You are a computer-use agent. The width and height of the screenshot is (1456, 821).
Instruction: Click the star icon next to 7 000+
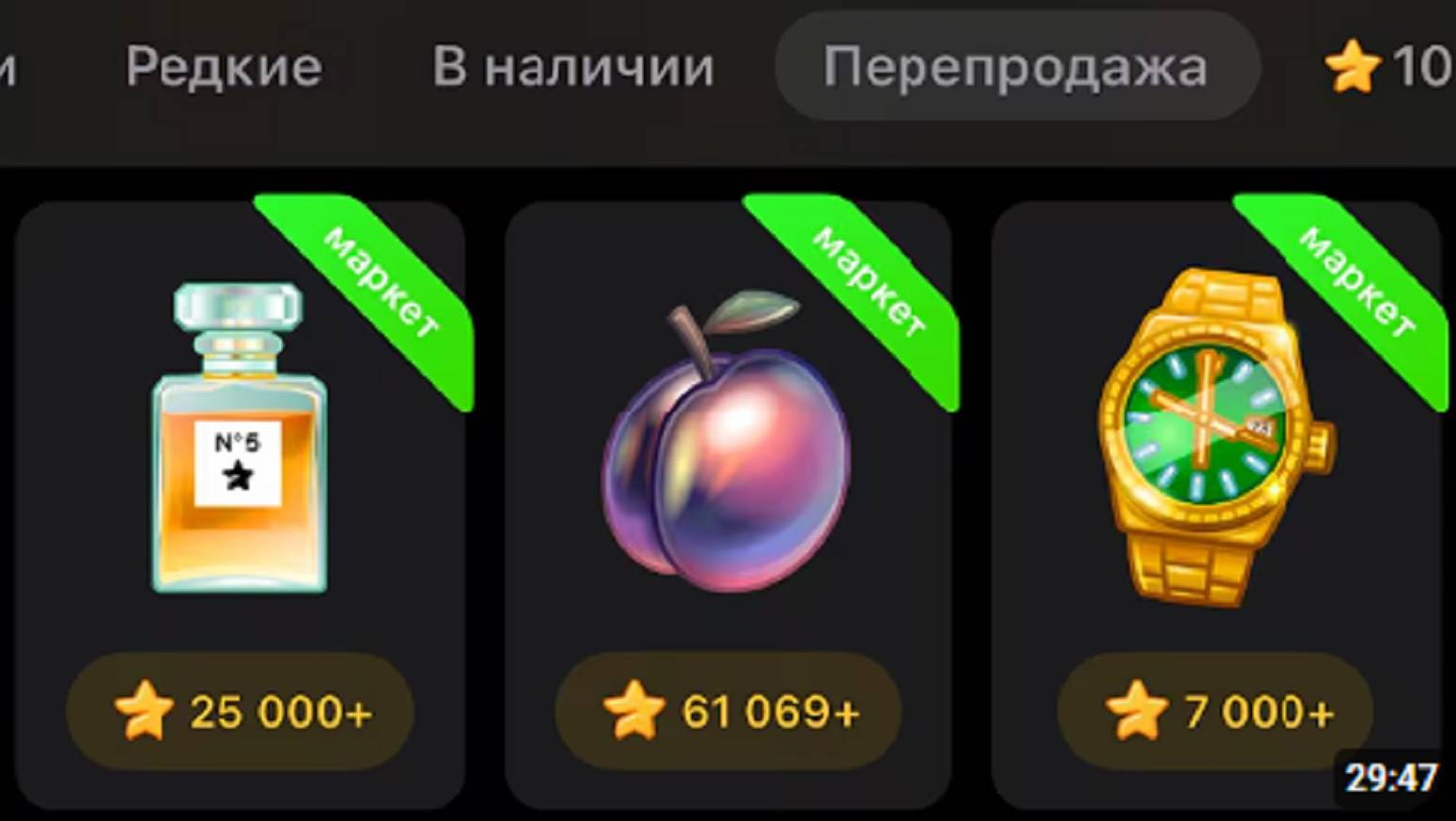pos(1136,711)
